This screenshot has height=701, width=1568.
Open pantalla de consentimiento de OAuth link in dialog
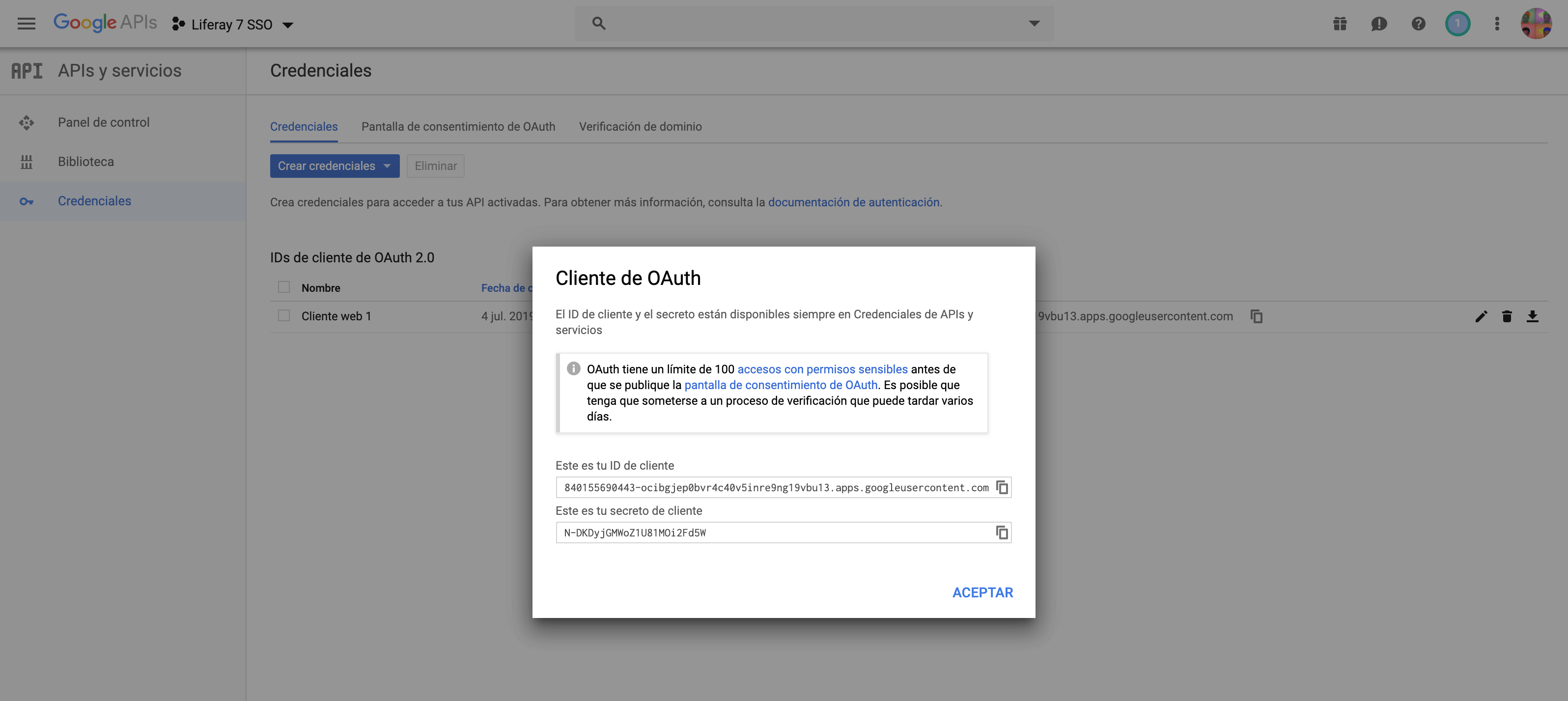coord(781,385)
